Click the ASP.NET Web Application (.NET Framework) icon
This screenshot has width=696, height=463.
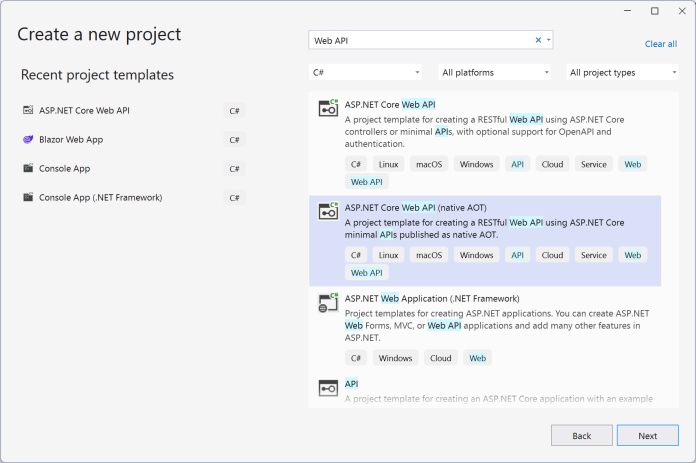click(328, 303)
